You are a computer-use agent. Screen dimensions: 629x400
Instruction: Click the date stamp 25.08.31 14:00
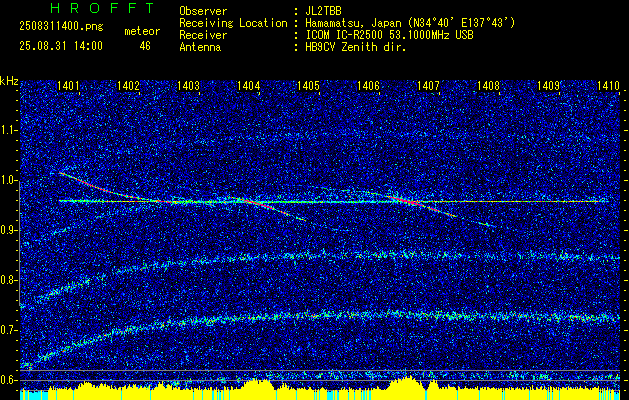61,46
